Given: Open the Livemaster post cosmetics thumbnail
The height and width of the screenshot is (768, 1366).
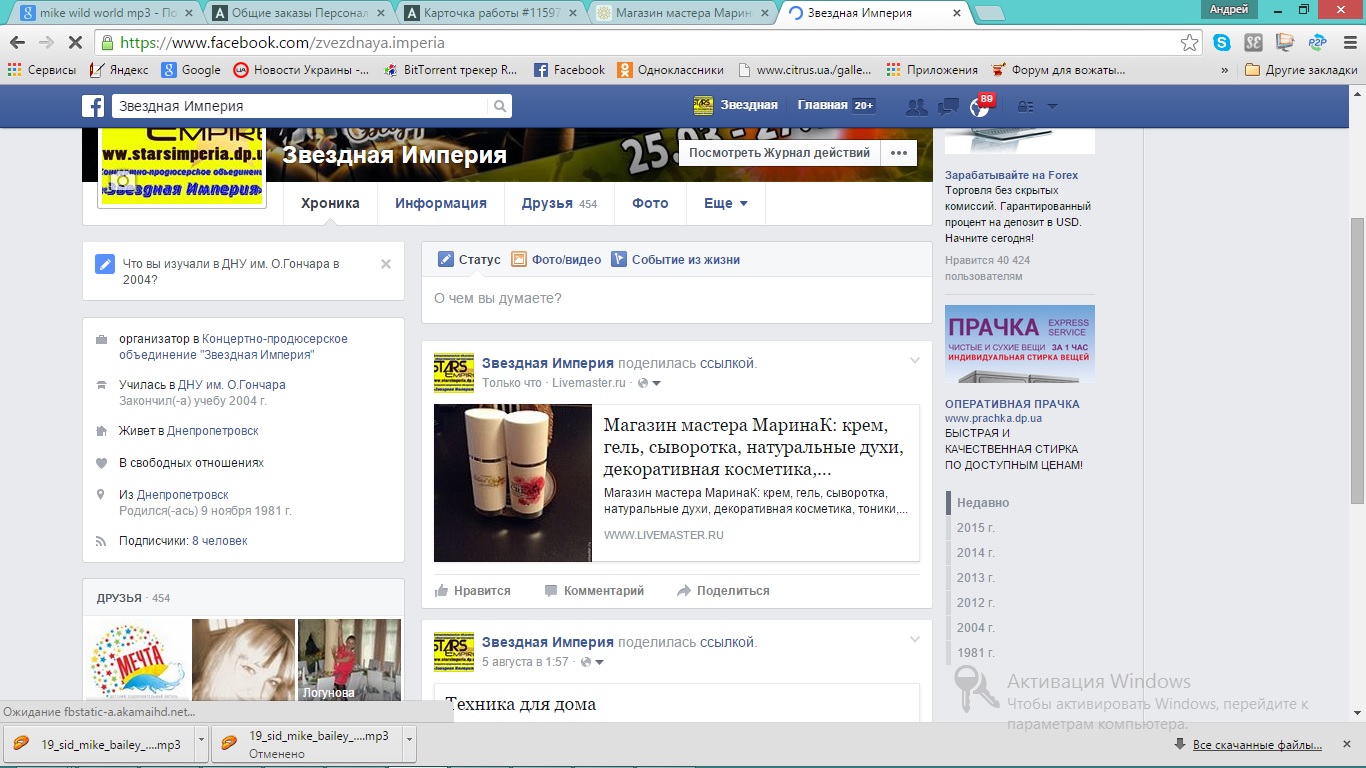Looking at the screenshot, I should pyautogui.click(x=513, y=483).
